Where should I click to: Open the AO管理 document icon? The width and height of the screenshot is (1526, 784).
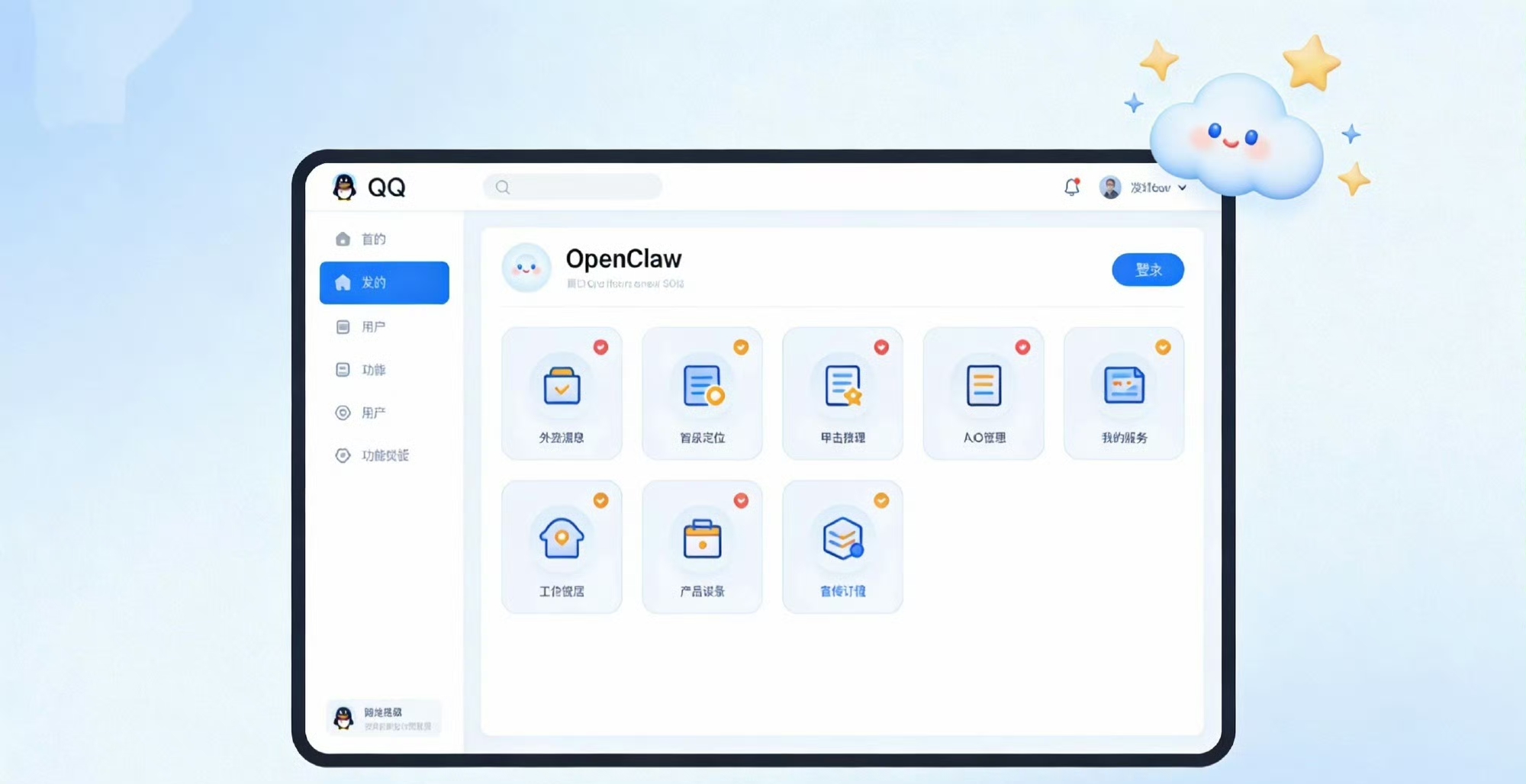click(984, 385)
